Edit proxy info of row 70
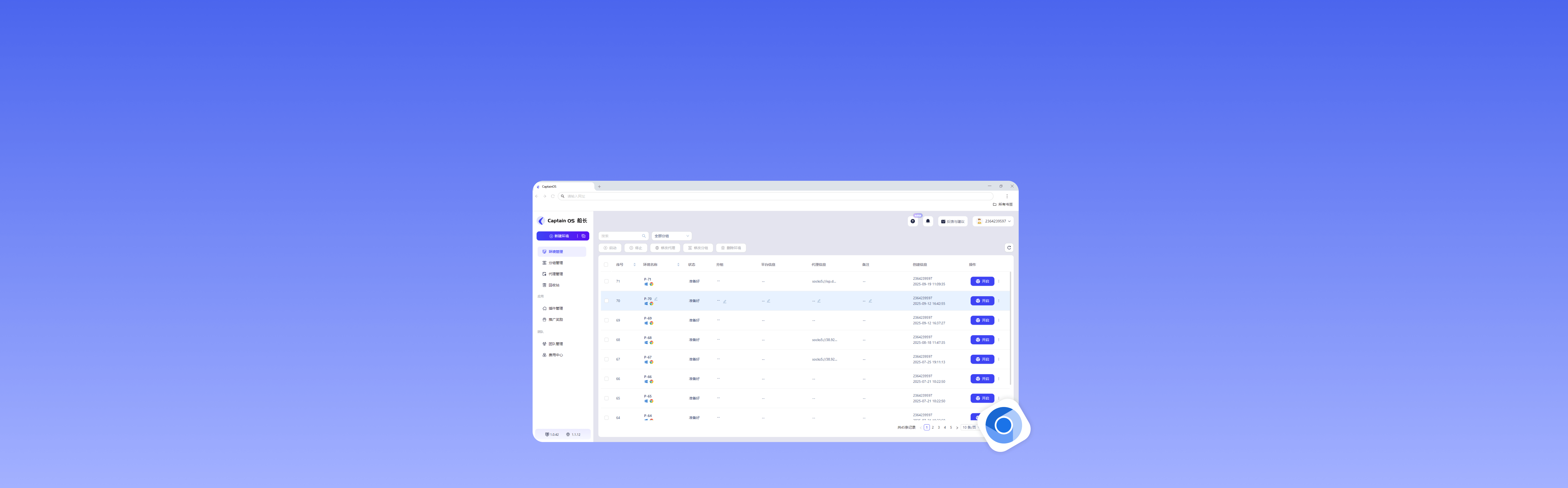 [x=819, y=301]
